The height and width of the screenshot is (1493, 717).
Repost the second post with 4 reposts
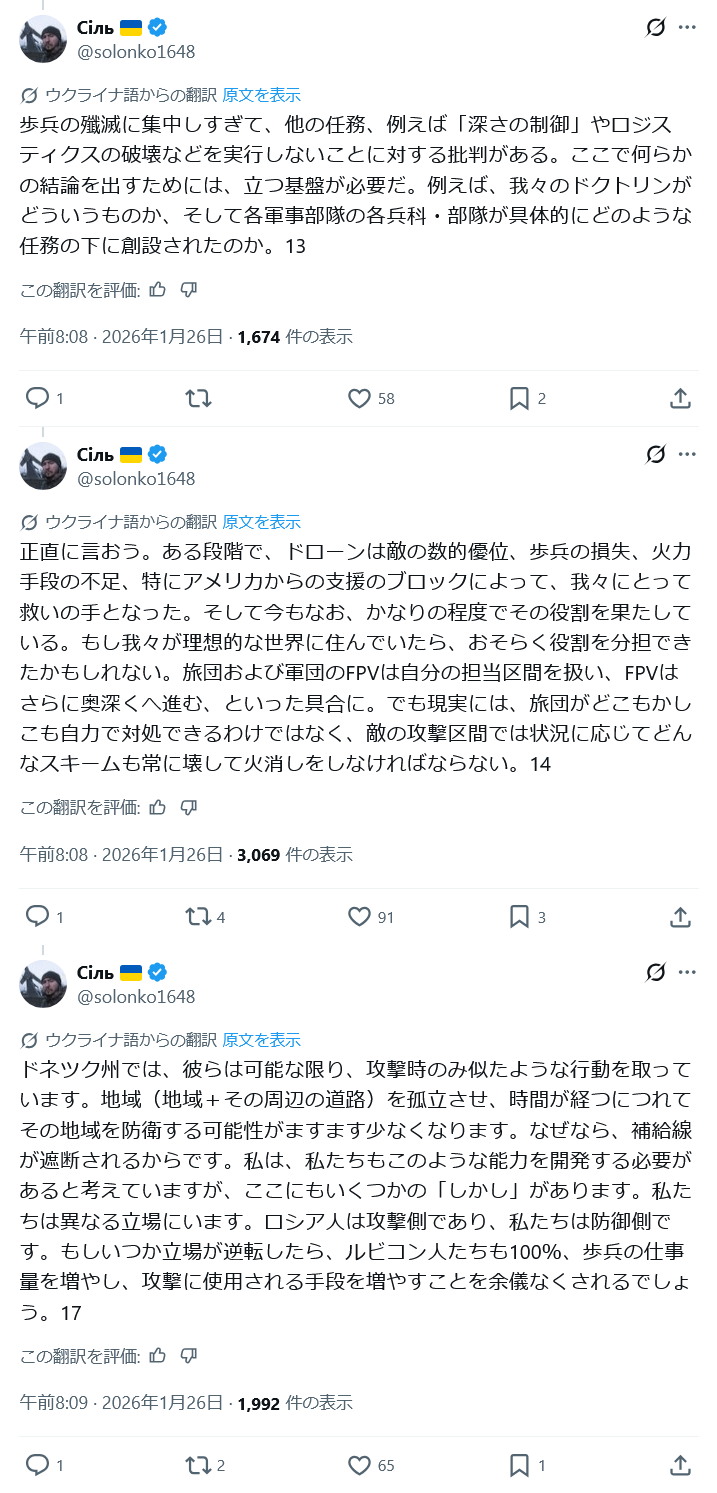[198, 916]
